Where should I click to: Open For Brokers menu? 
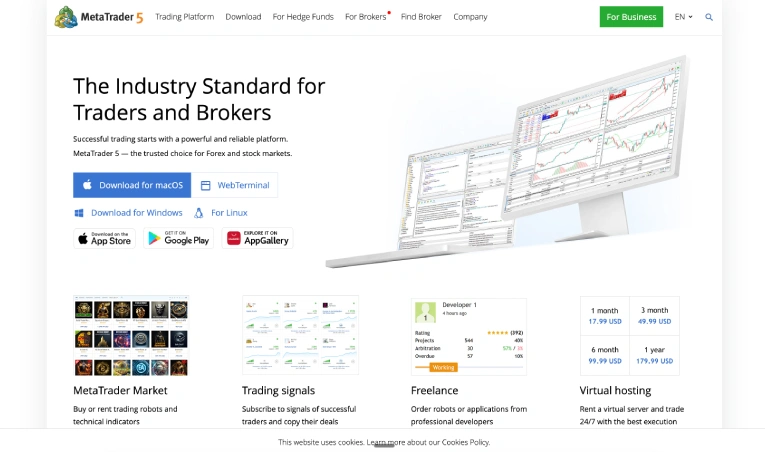pos(366,17)
